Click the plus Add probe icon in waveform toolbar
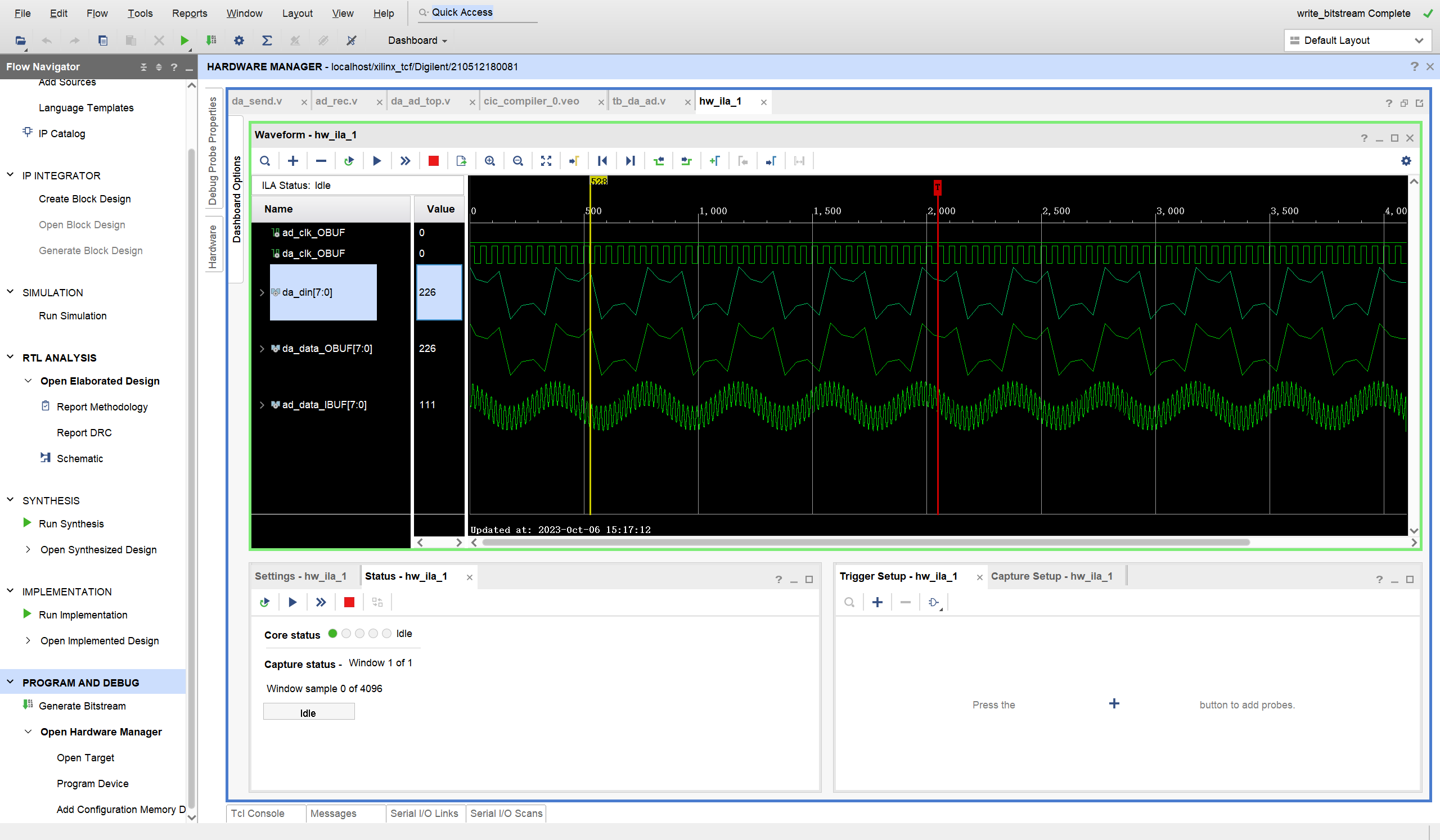This screenshot has width=1440, height=840. point(293,161)
